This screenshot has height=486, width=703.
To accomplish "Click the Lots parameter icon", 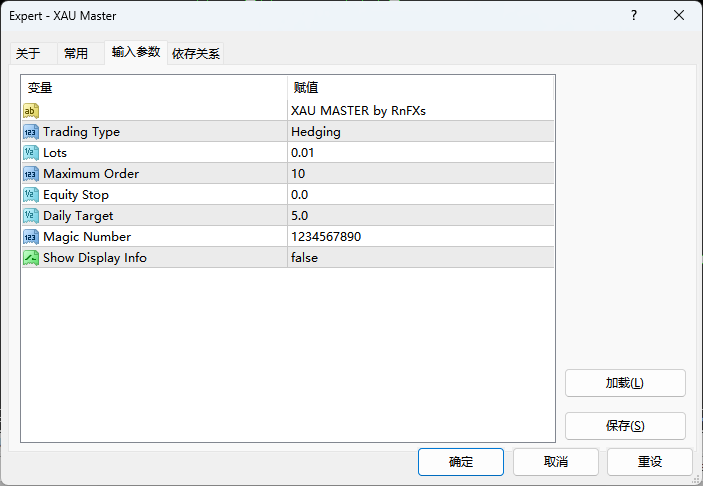I will pos(30,153).
